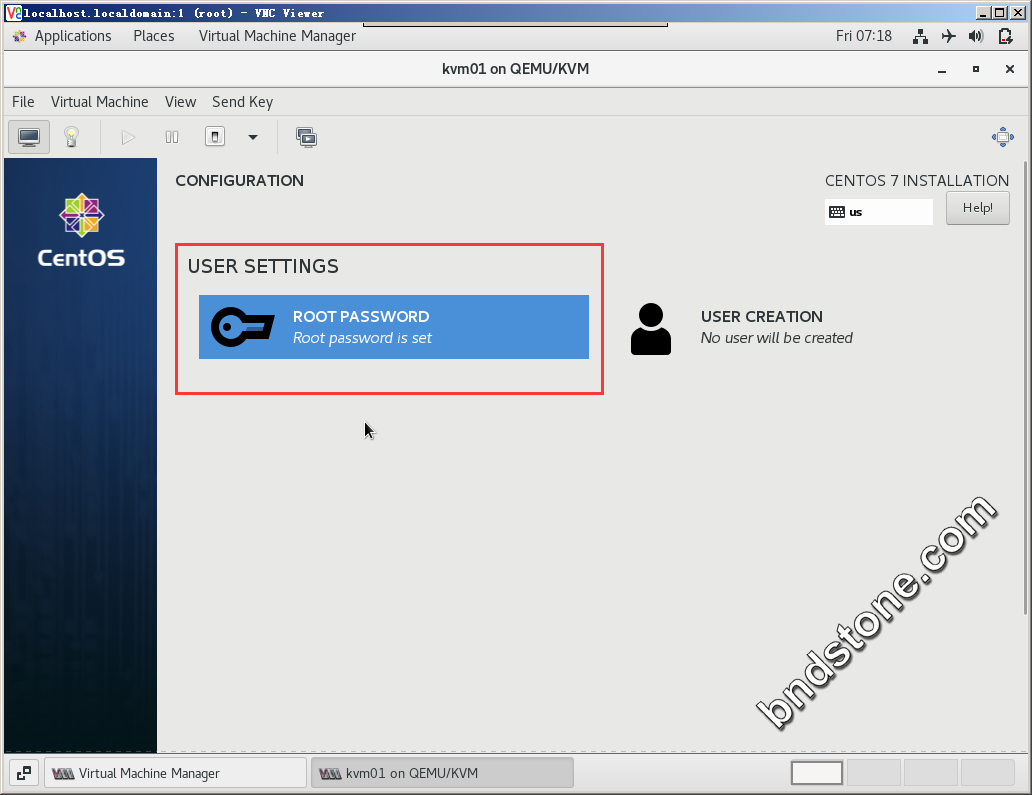Select the first workspace switcher box

coord(817,773)
